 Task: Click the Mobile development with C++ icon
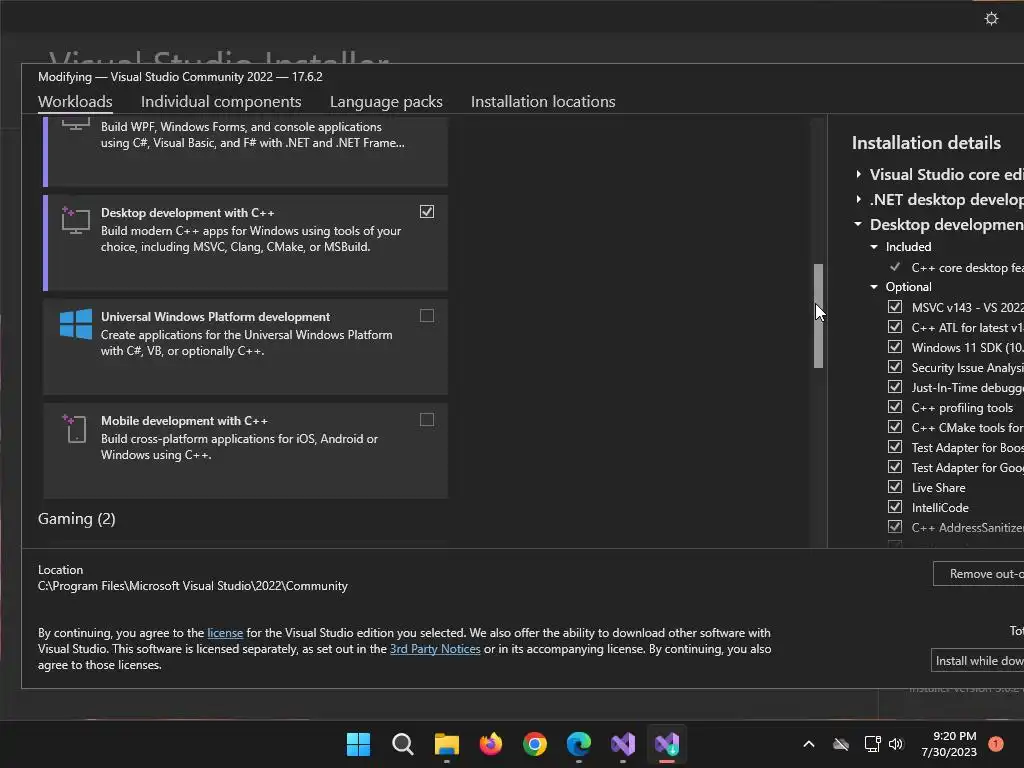[74, 428]
